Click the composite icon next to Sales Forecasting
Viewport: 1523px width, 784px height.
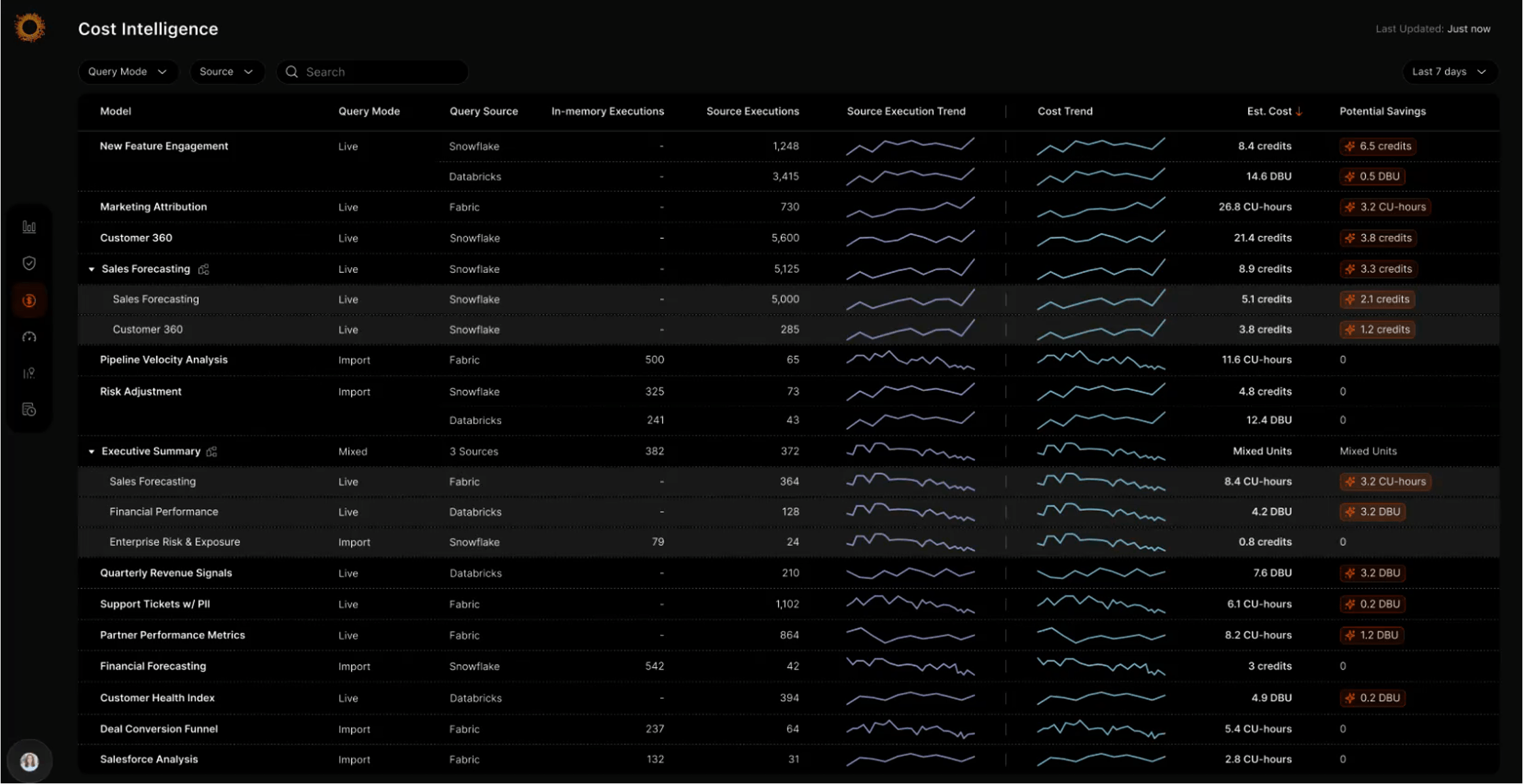[204, 269]
